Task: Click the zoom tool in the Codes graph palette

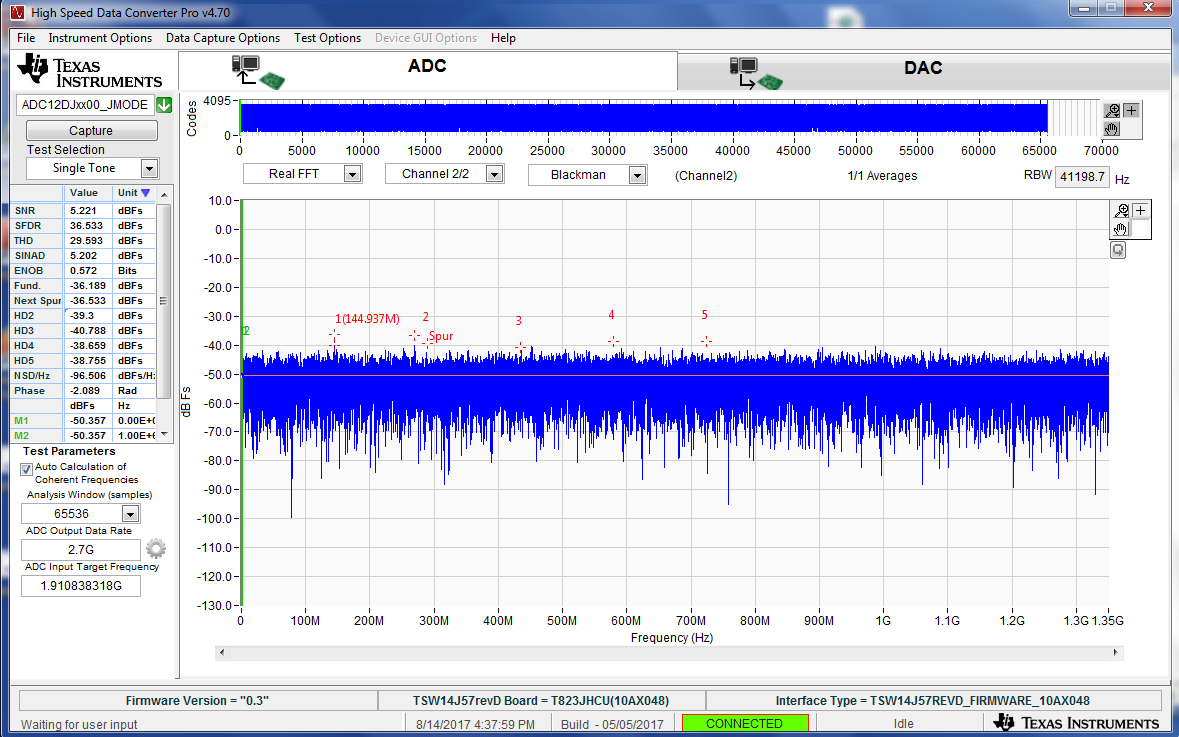Action: click(x=1112, y=111)
